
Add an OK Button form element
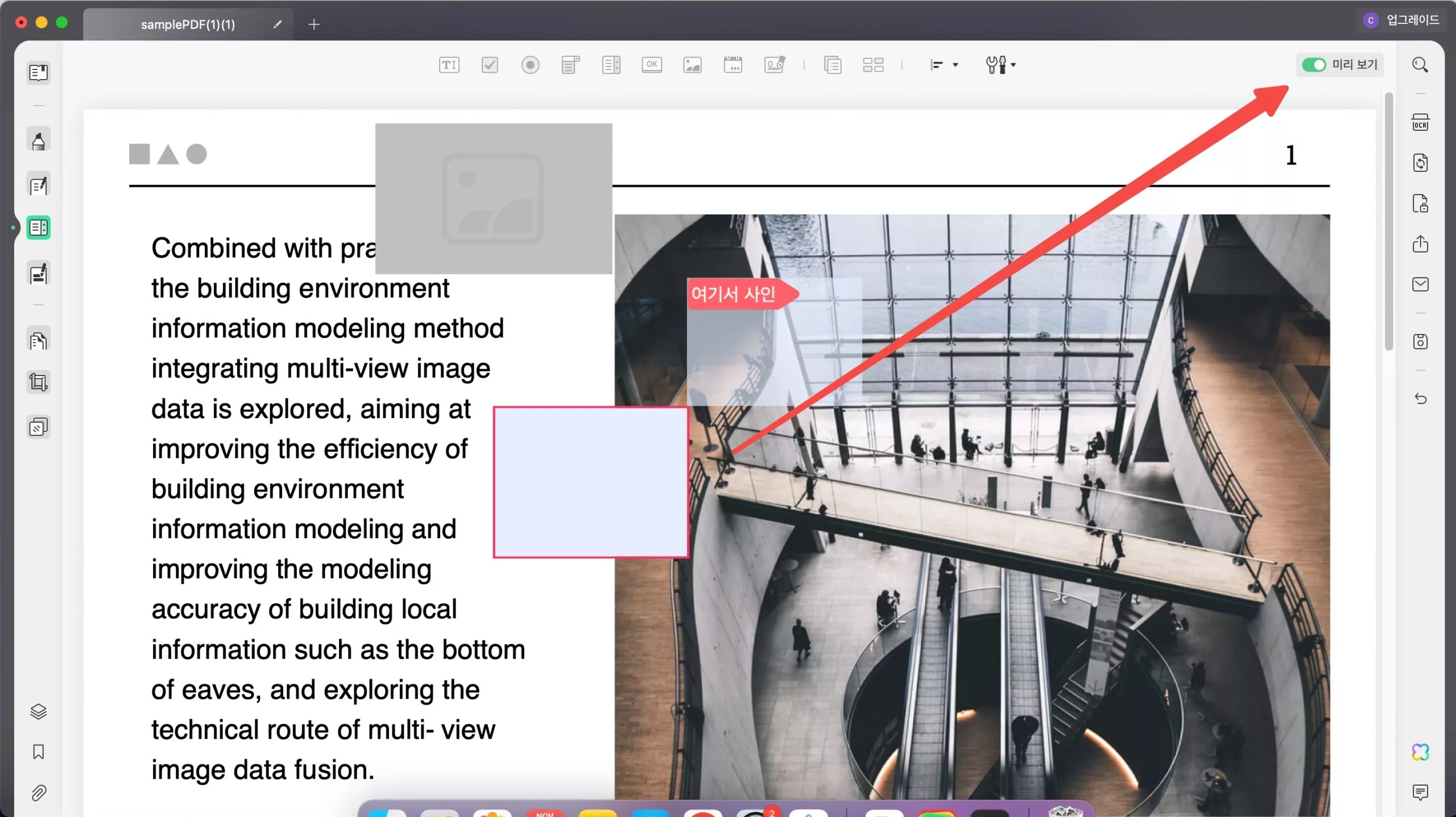tap(652, 65)
